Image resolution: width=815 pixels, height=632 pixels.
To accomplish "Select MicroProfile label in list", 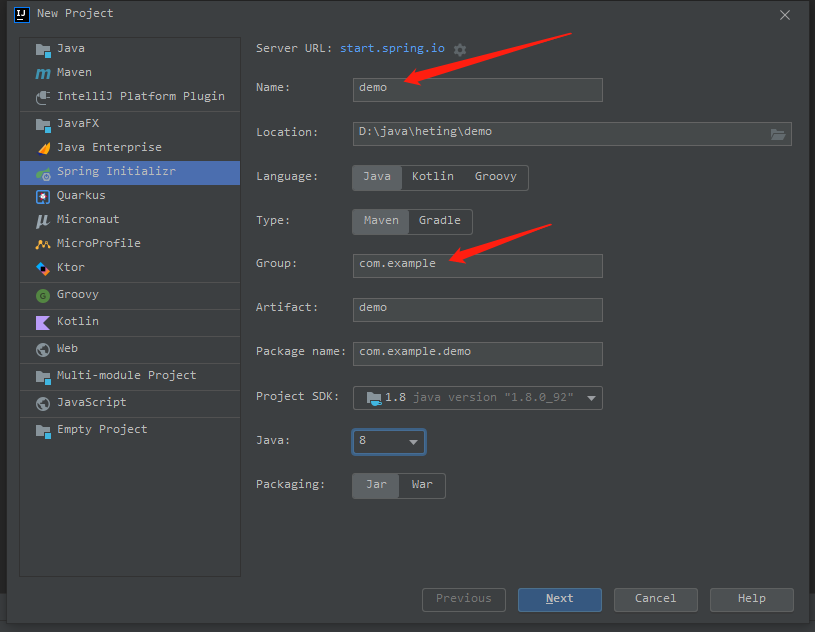I will click(99, 243).
